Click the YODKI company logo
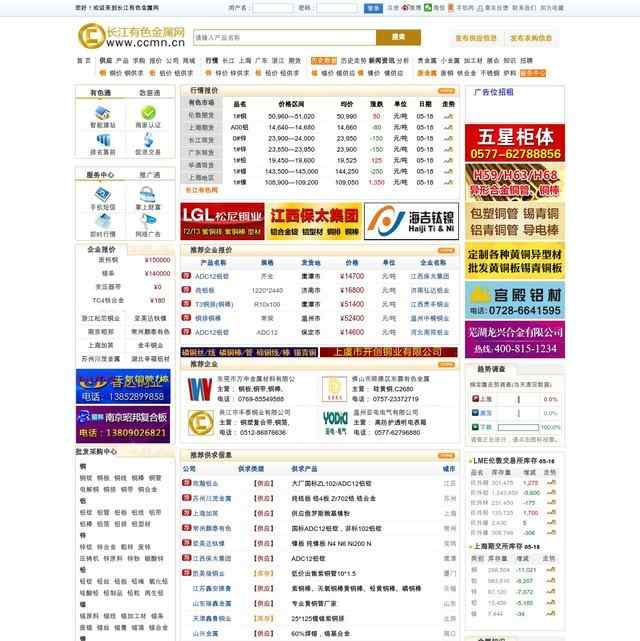 click(335, 423)
